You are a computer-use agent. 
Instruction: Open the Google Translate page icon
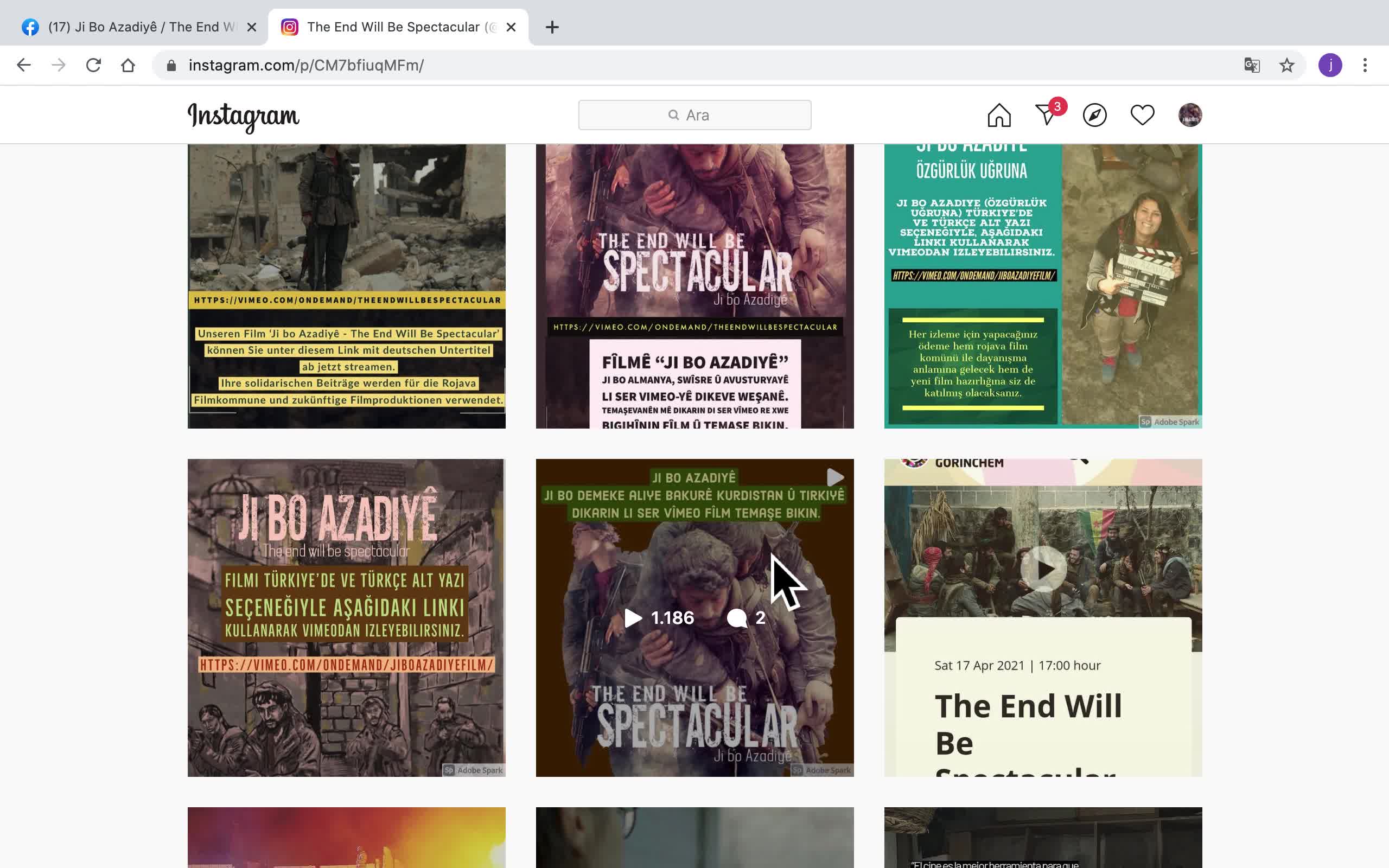click(1252, 65)
